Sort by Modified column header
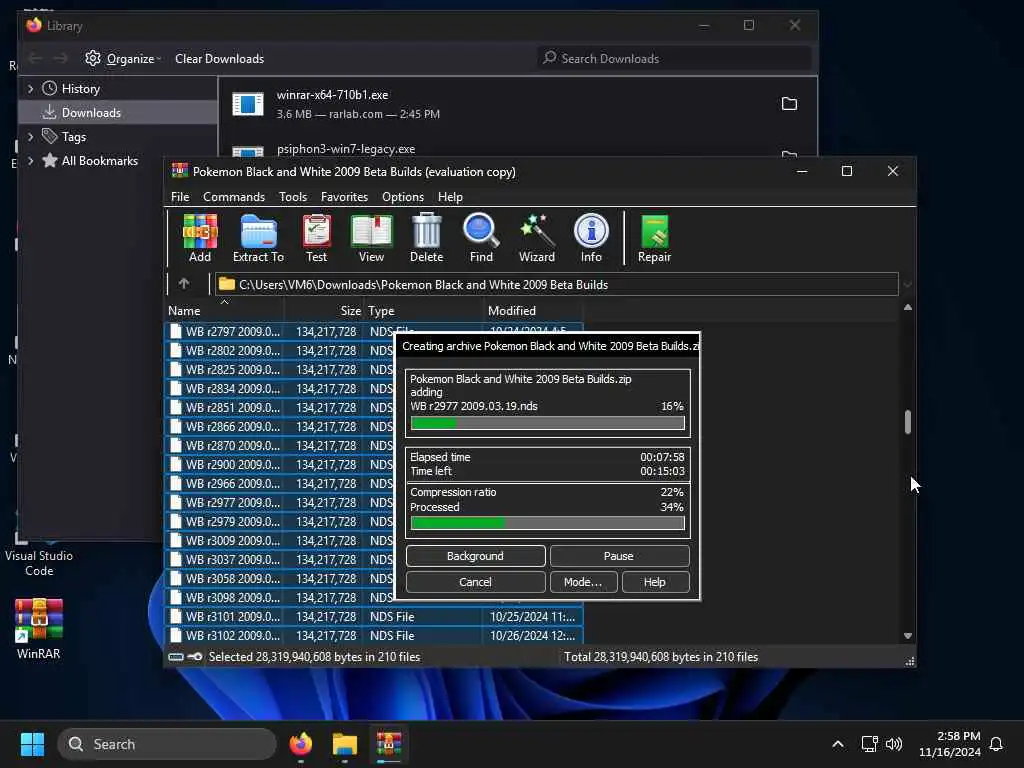The image size is (1024, 768). click(533, 311)
